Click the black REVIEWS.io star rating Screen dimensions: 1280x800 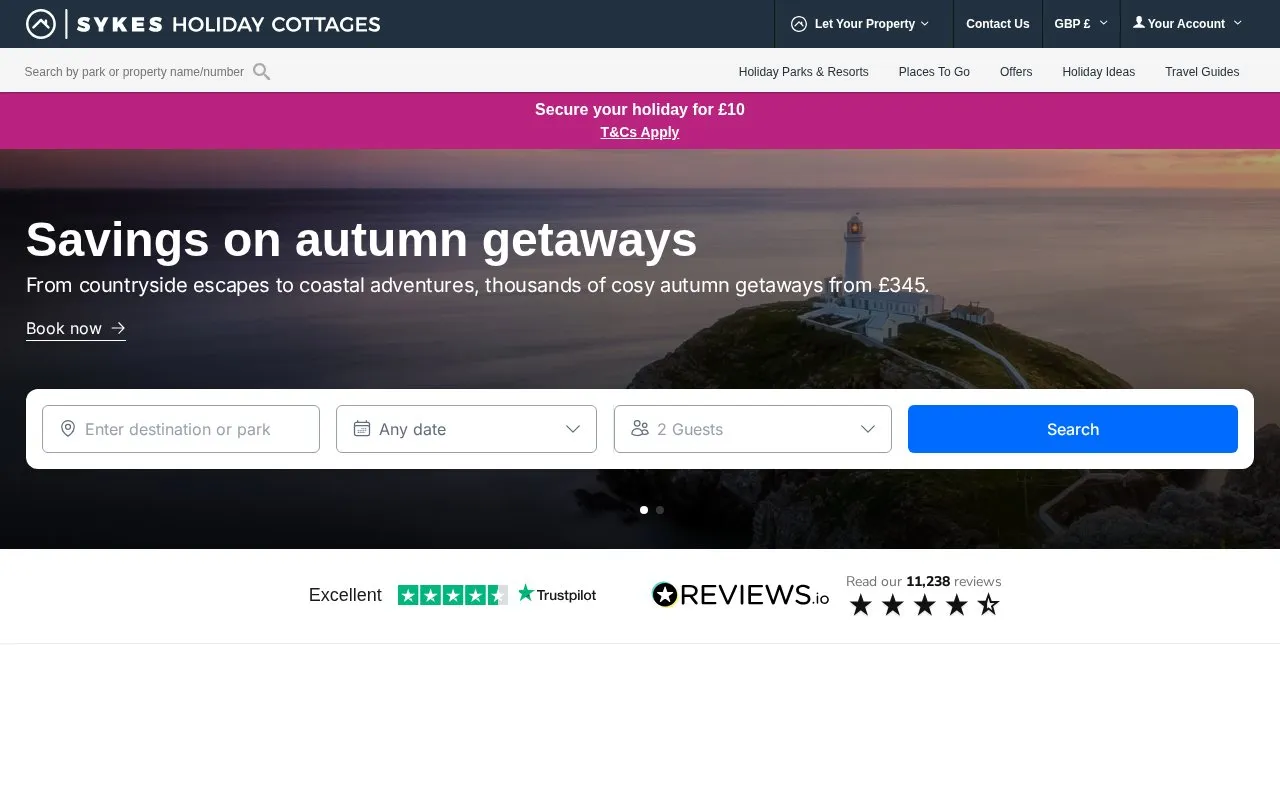pos(924,605)
